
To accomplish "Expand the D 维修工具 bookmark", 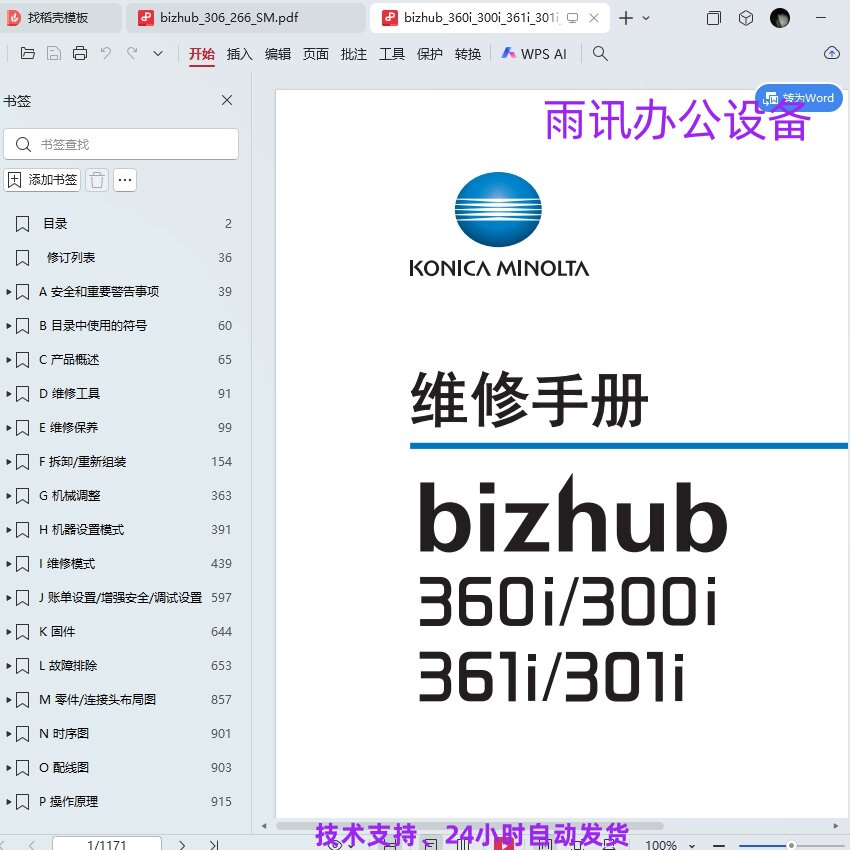I will coord(9,394).
